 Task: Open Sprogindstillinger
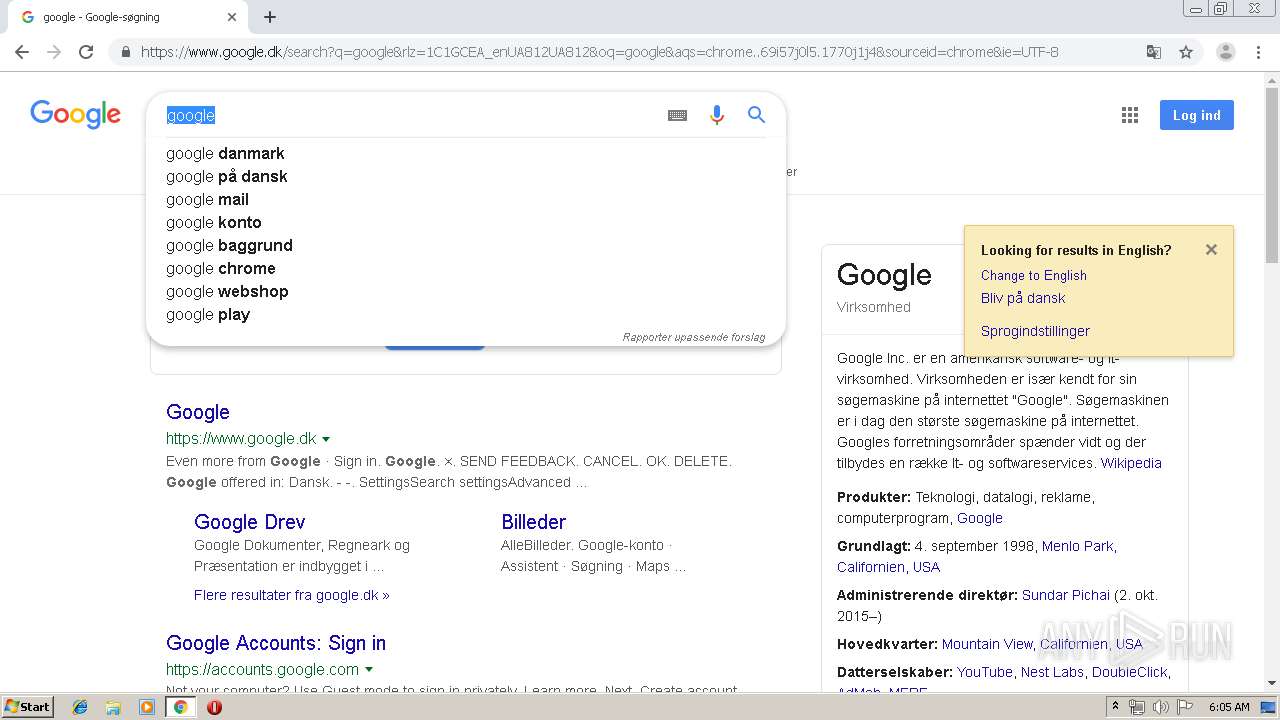pyautogui.click(x=1035, y=331)
